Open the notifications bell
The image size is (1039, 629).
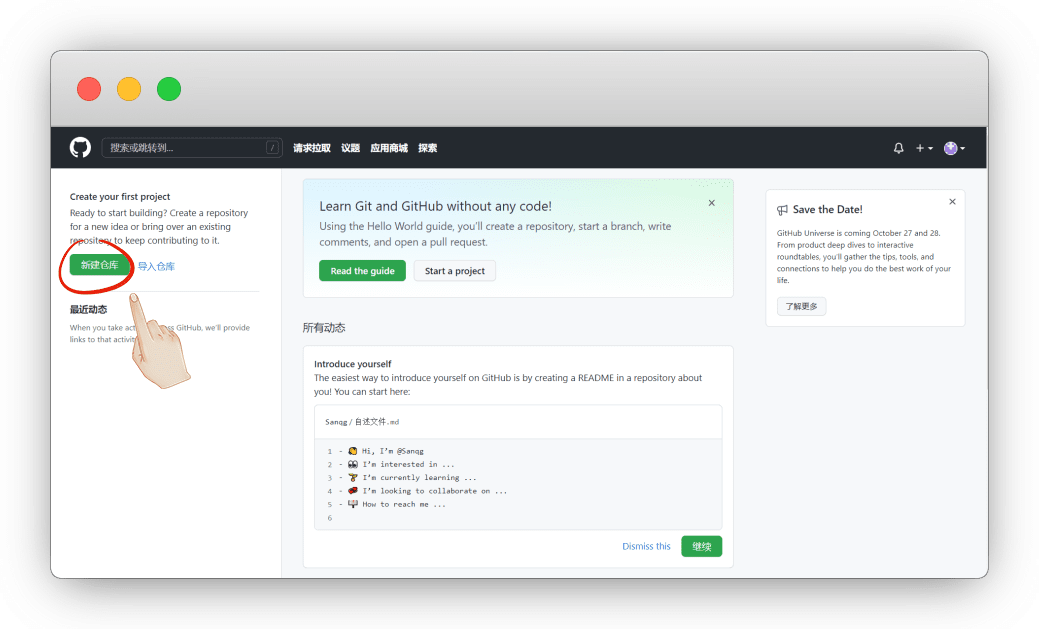898,148
